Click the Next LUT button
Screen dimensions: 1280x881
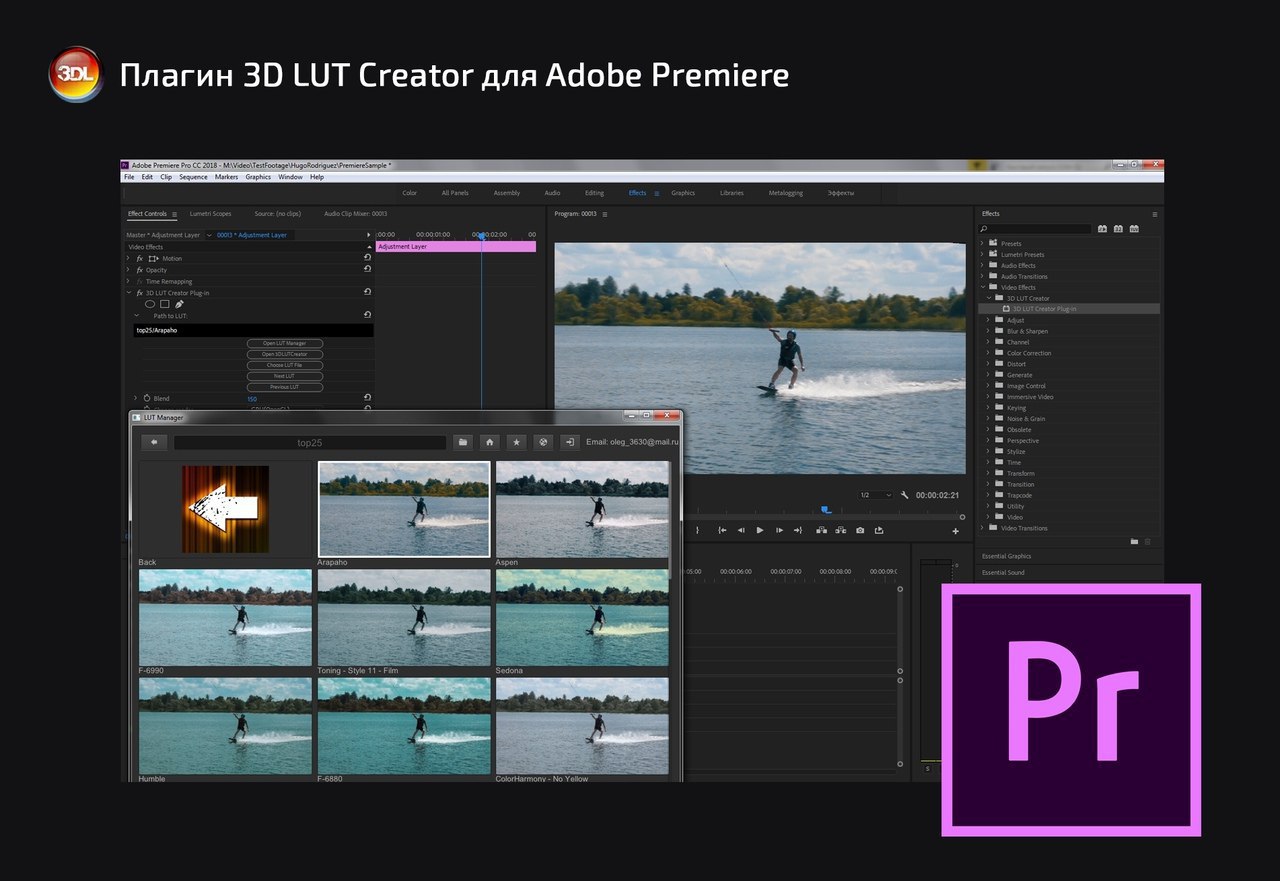point(285,376)
